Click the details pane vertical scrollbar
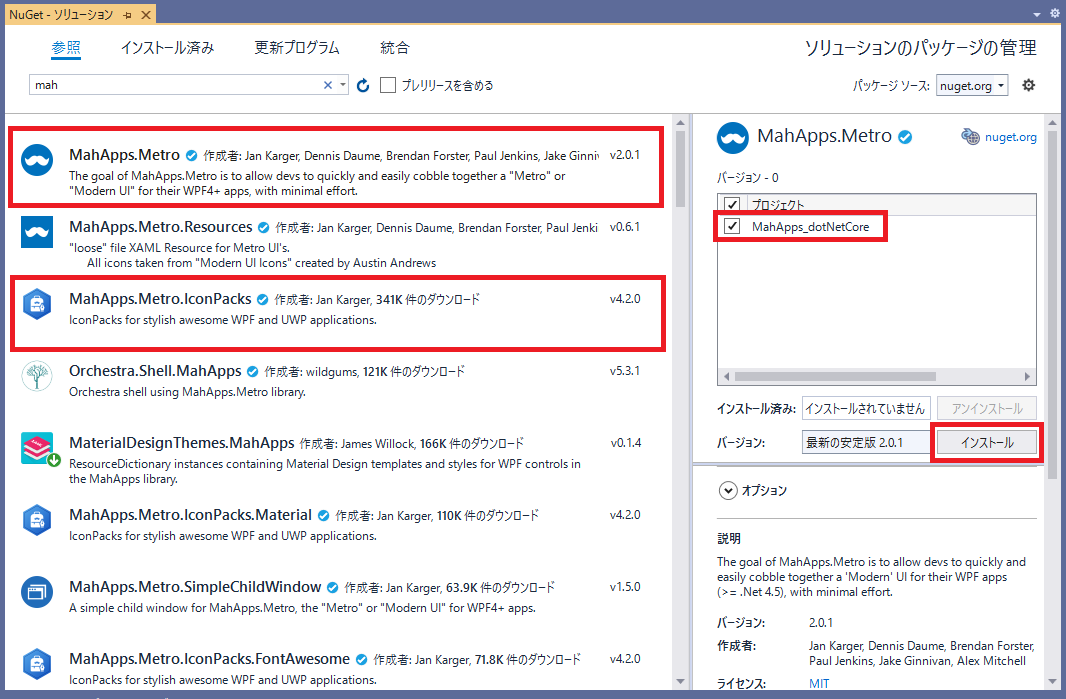The height and width of the screenshot is (699, 1066). point(1052,305)
